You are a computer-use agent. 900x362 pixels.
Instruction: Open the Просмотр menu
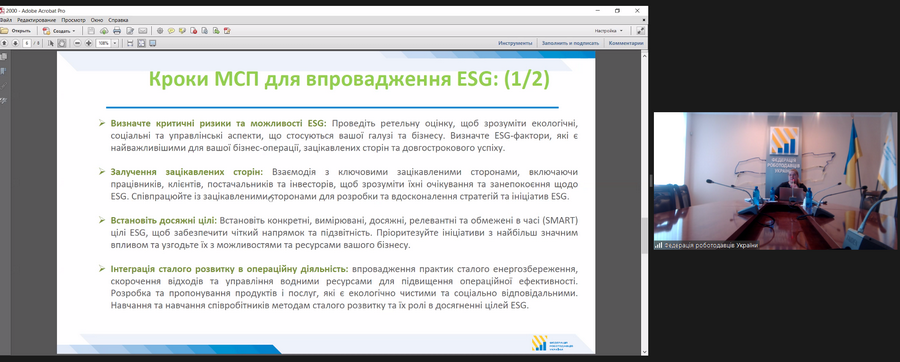(x=73, y=20)
